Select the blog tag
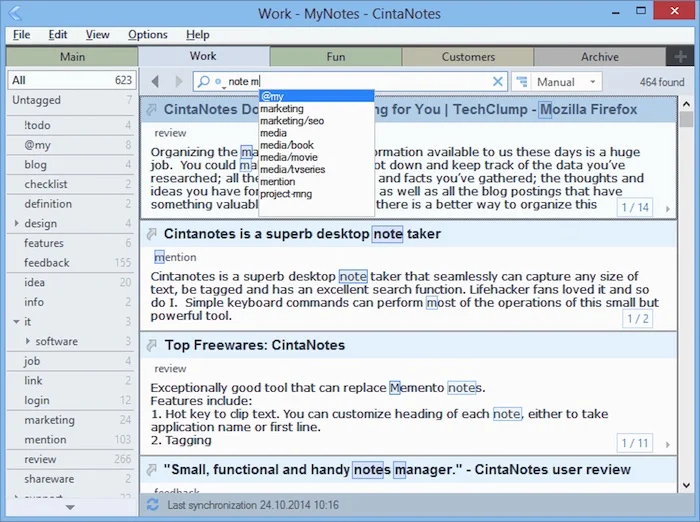This screenshot has height=522, width=700. (x=72, y=164)
